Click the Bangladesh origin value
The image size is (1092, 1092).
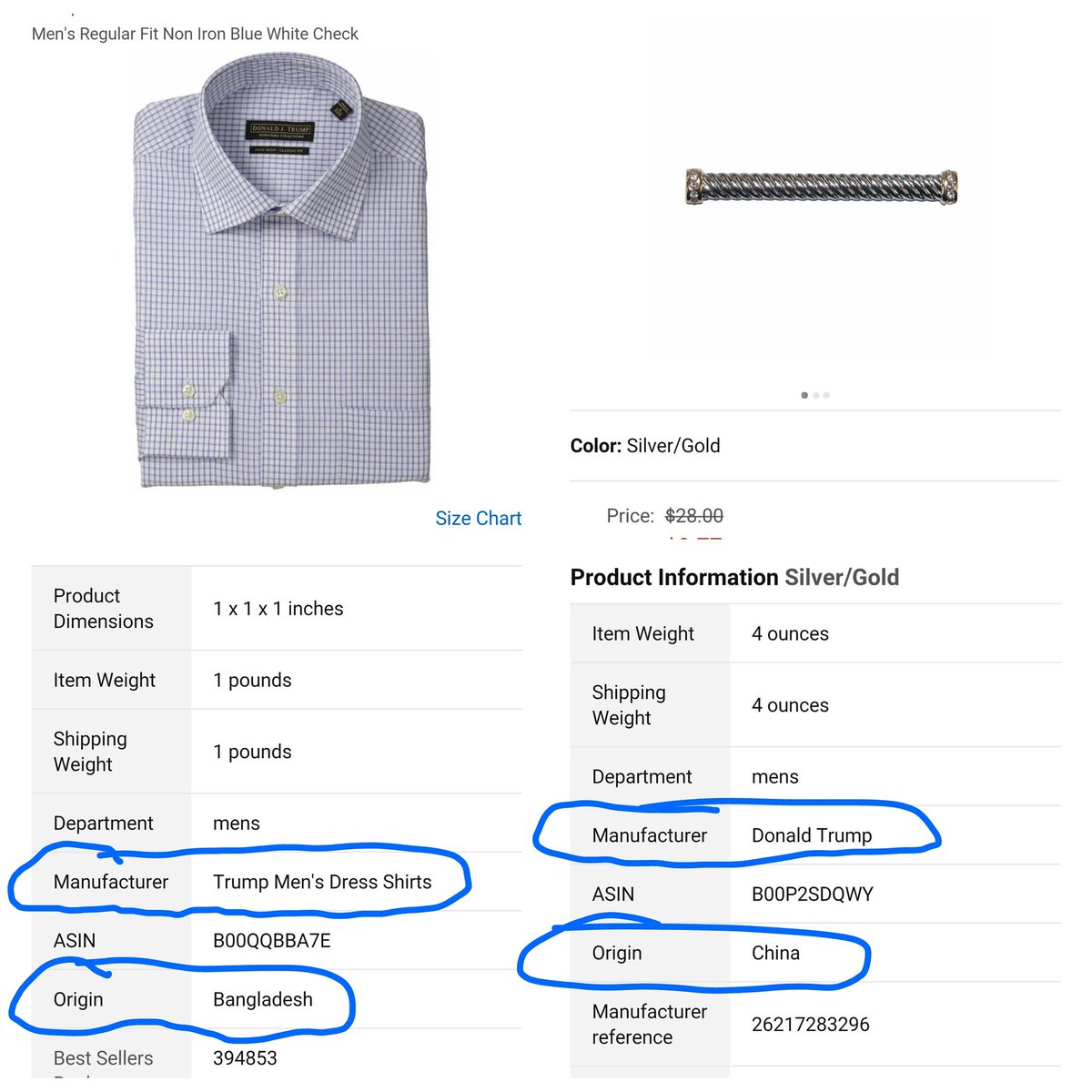click(x=263, y=999)
